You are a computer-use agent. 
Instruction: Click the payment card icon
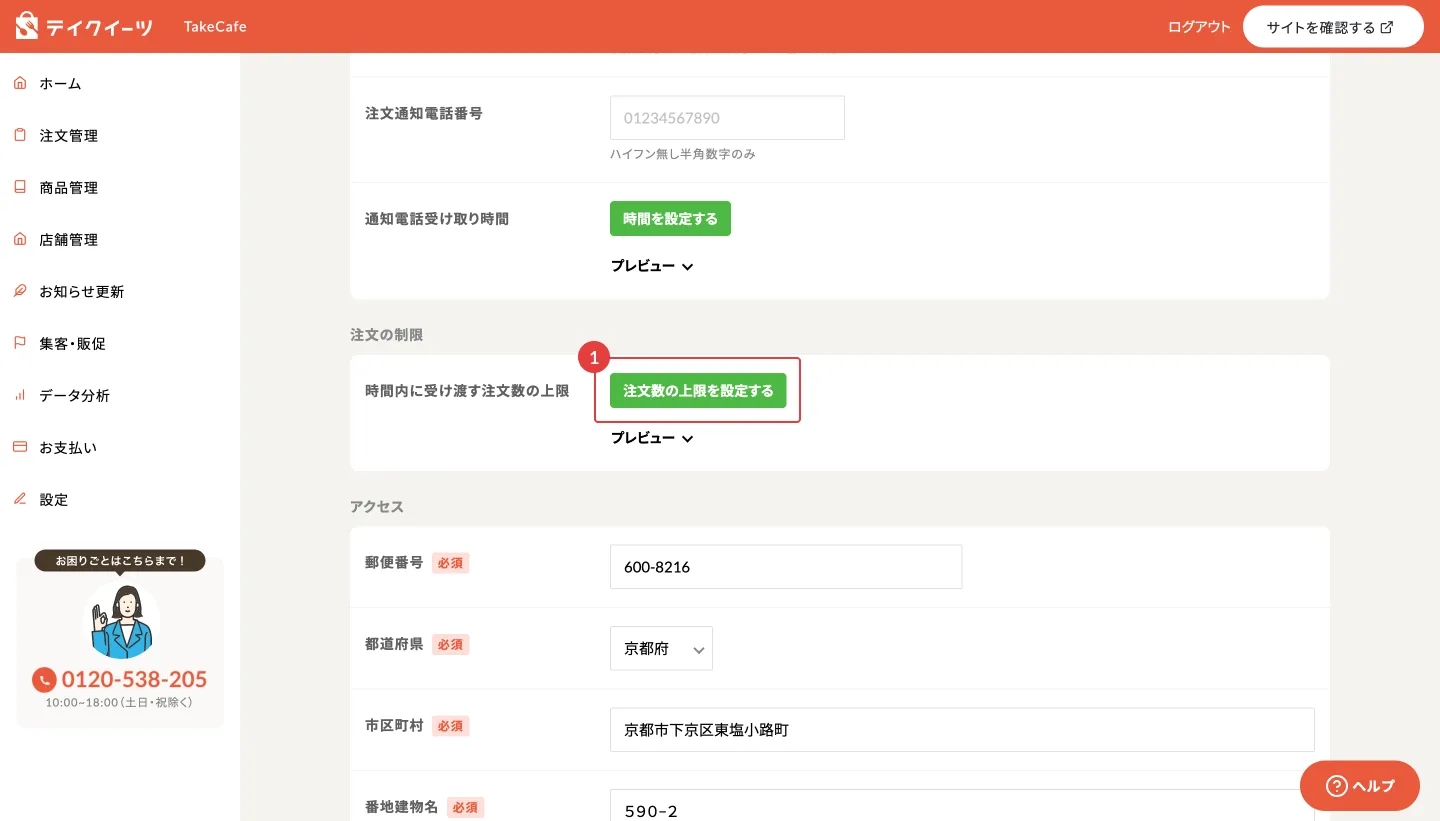20,447
